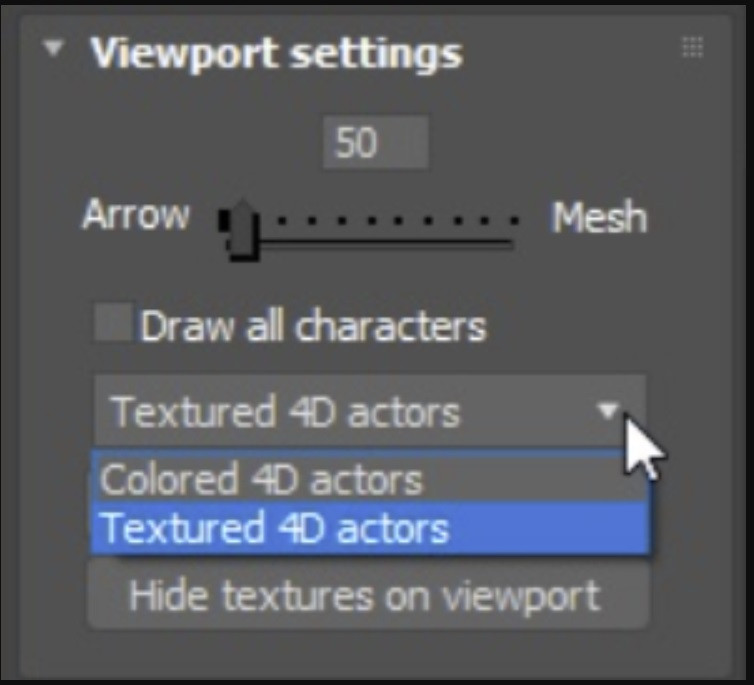Open the Textured 4D actors combo box
Image resolution: width=754 pixels, height=685 pixels.
(x=370, y=411)
